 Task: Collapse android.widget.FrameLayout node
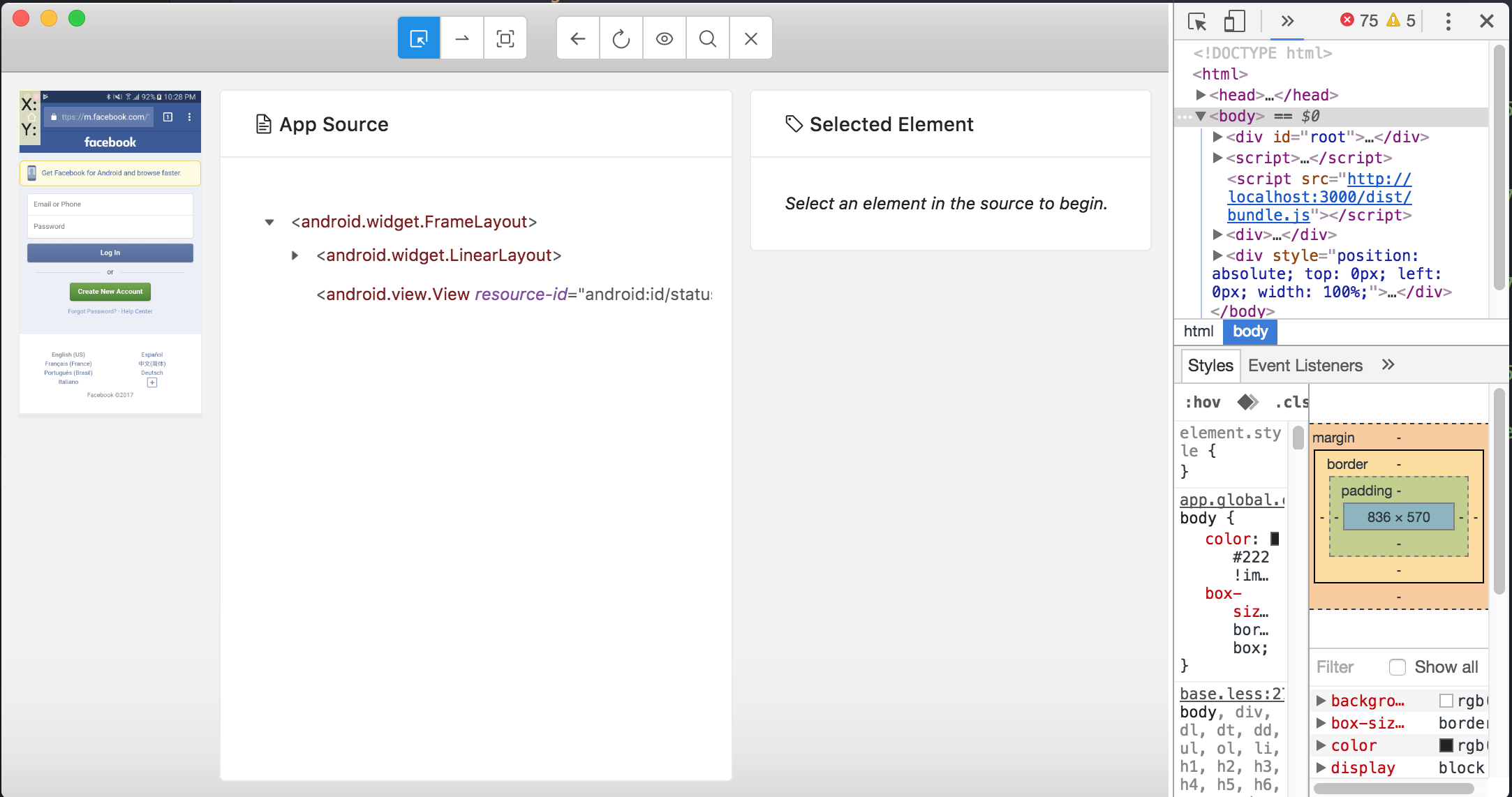(x=269, y=223)
